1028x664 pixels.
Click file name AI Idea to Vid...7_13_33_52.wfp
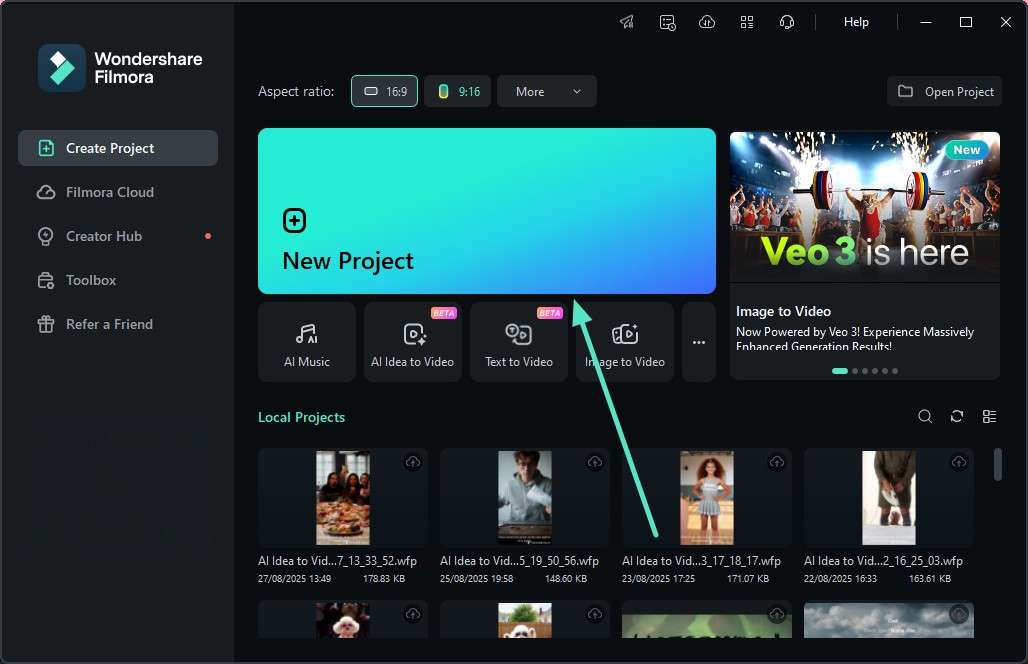pos(338,561)
